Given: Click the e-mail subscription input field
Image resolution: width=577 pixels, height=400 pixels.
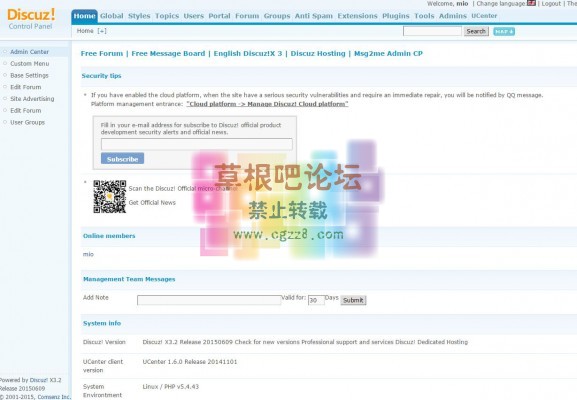Looking at the screenshot, I should coord(197,144).
